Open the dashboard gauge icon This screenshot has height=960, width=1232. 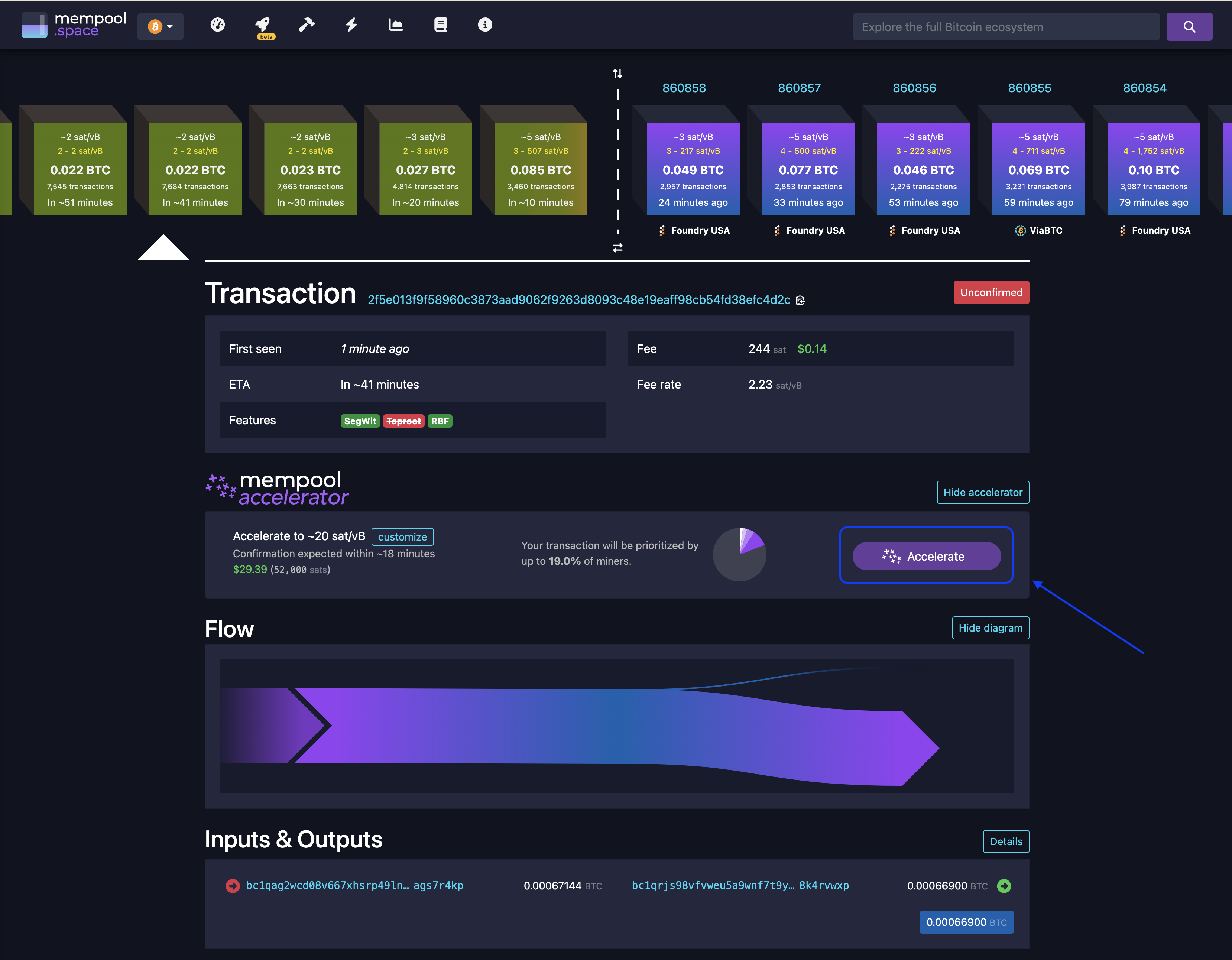pyautogui.click(x=217, y=25)
